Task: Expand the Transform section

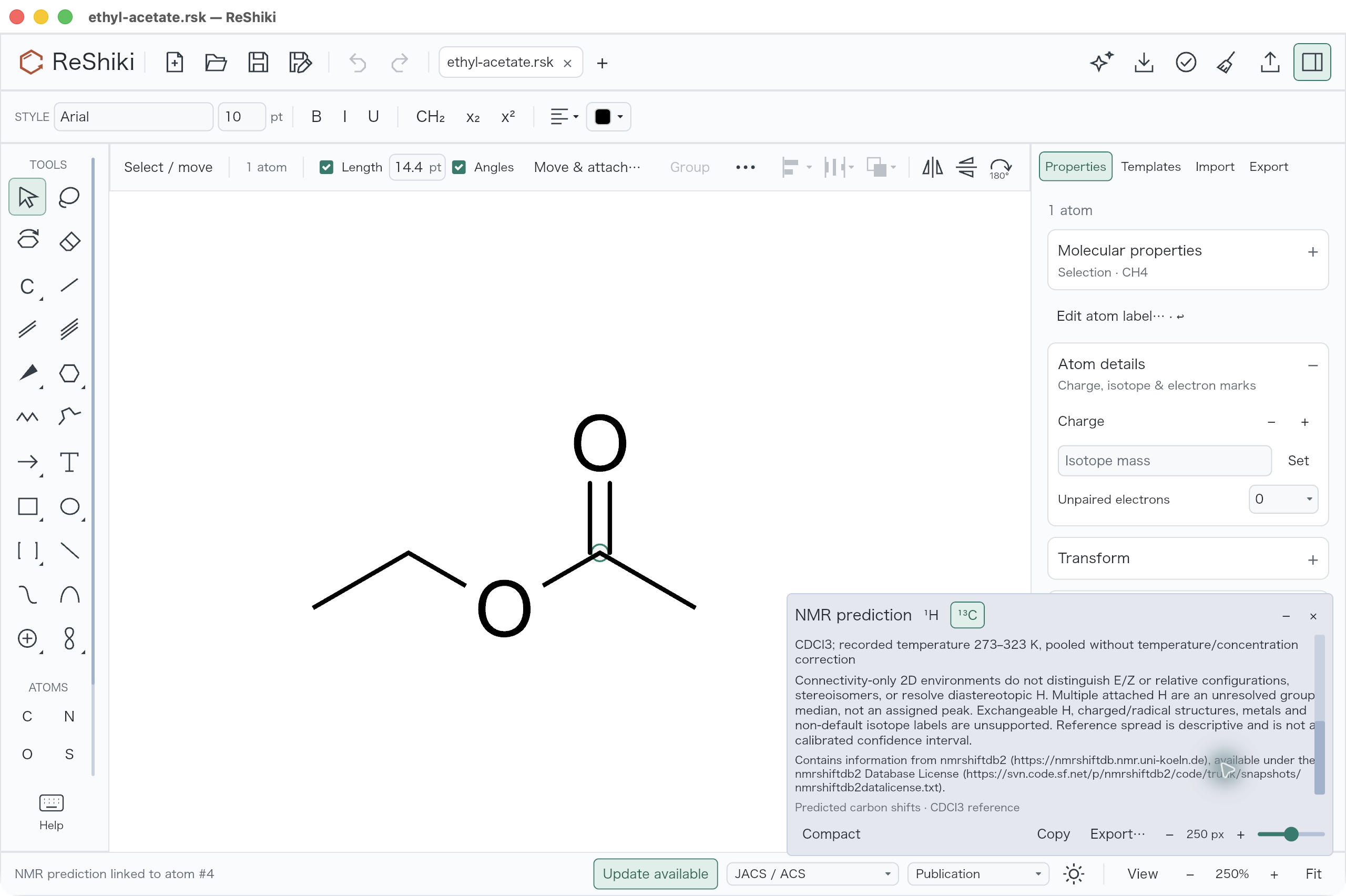Action: [1312, 560]
